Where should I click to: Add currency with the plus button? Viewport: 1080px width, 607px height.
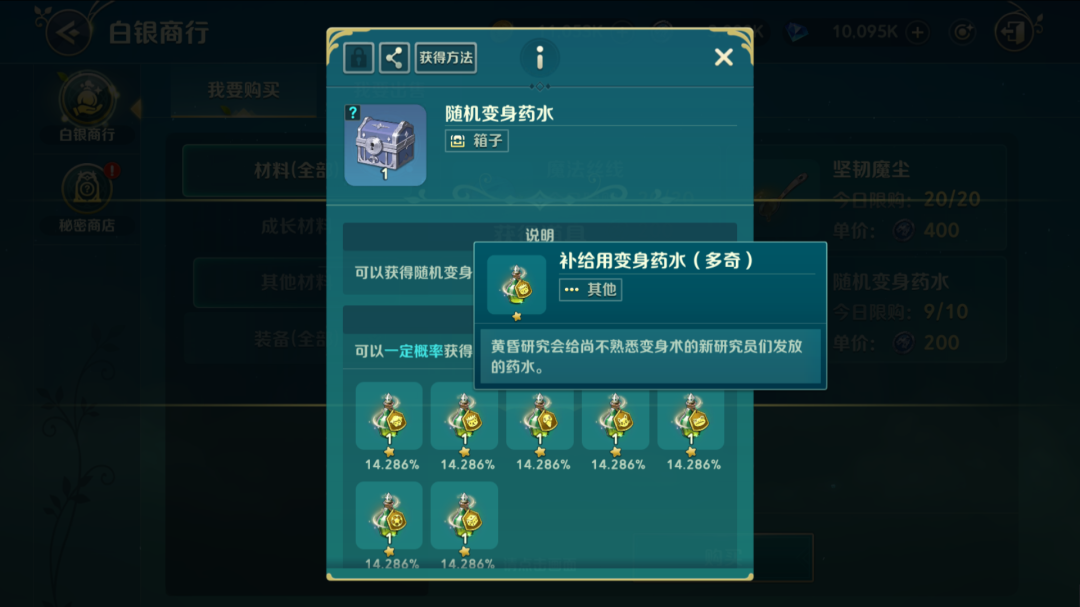(917, 32)
